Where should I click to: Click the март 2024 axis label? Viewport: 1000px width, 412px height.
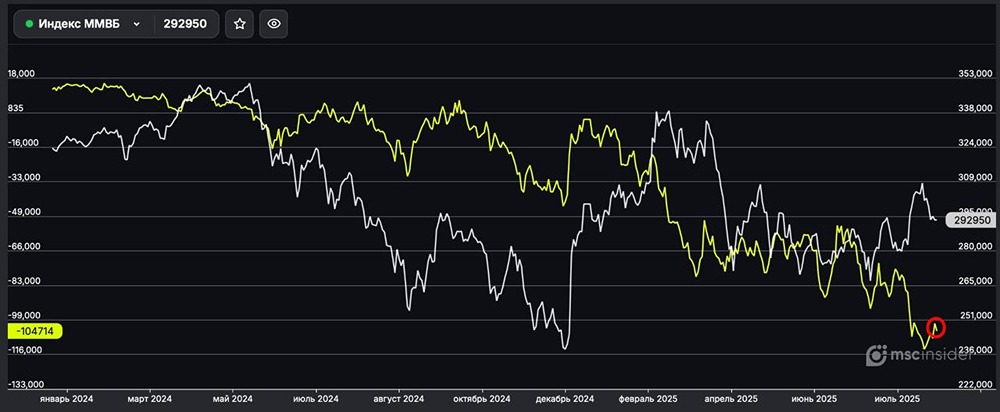click(x=149, y=399)
